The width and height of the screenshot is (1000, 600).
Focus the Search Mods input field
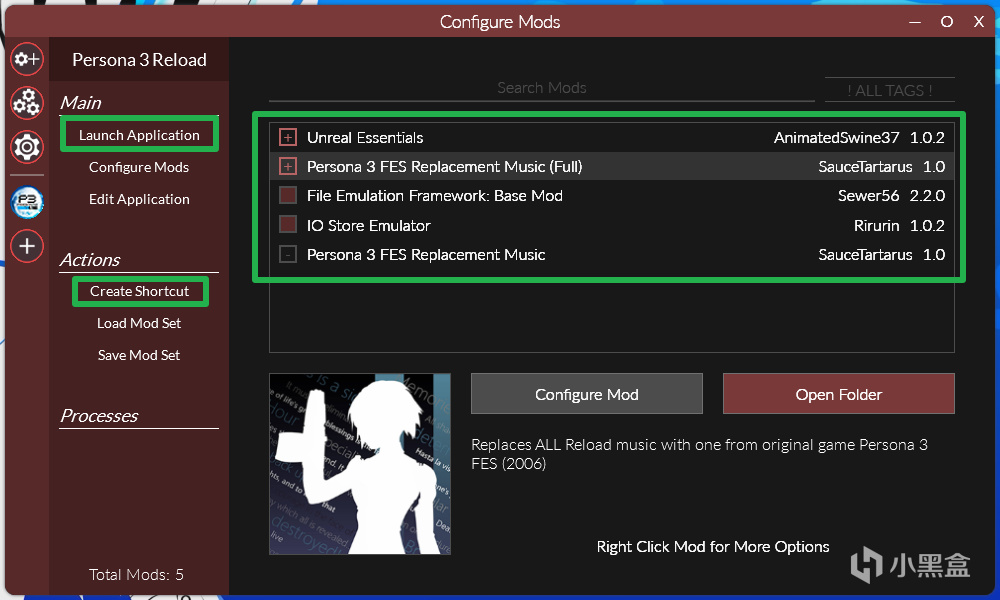coord(541,88)
